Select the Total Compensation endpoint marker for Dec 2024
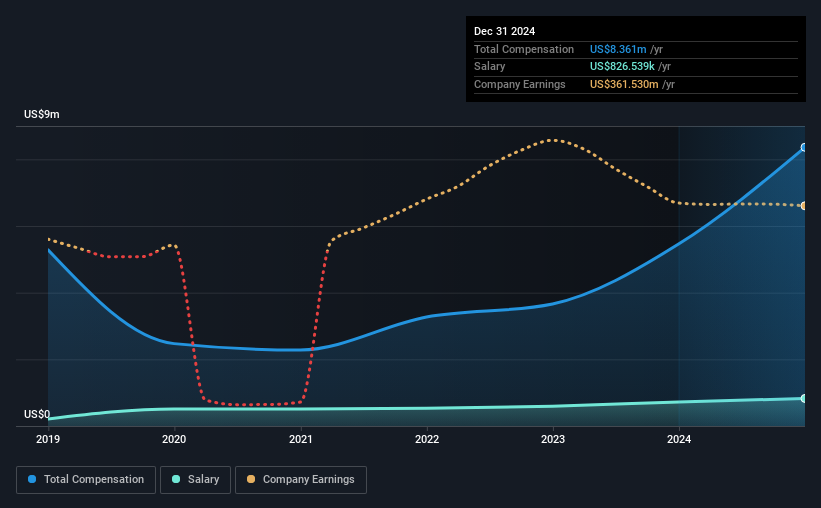This screenshot has height=508, width=821. (x=804, y=148)
